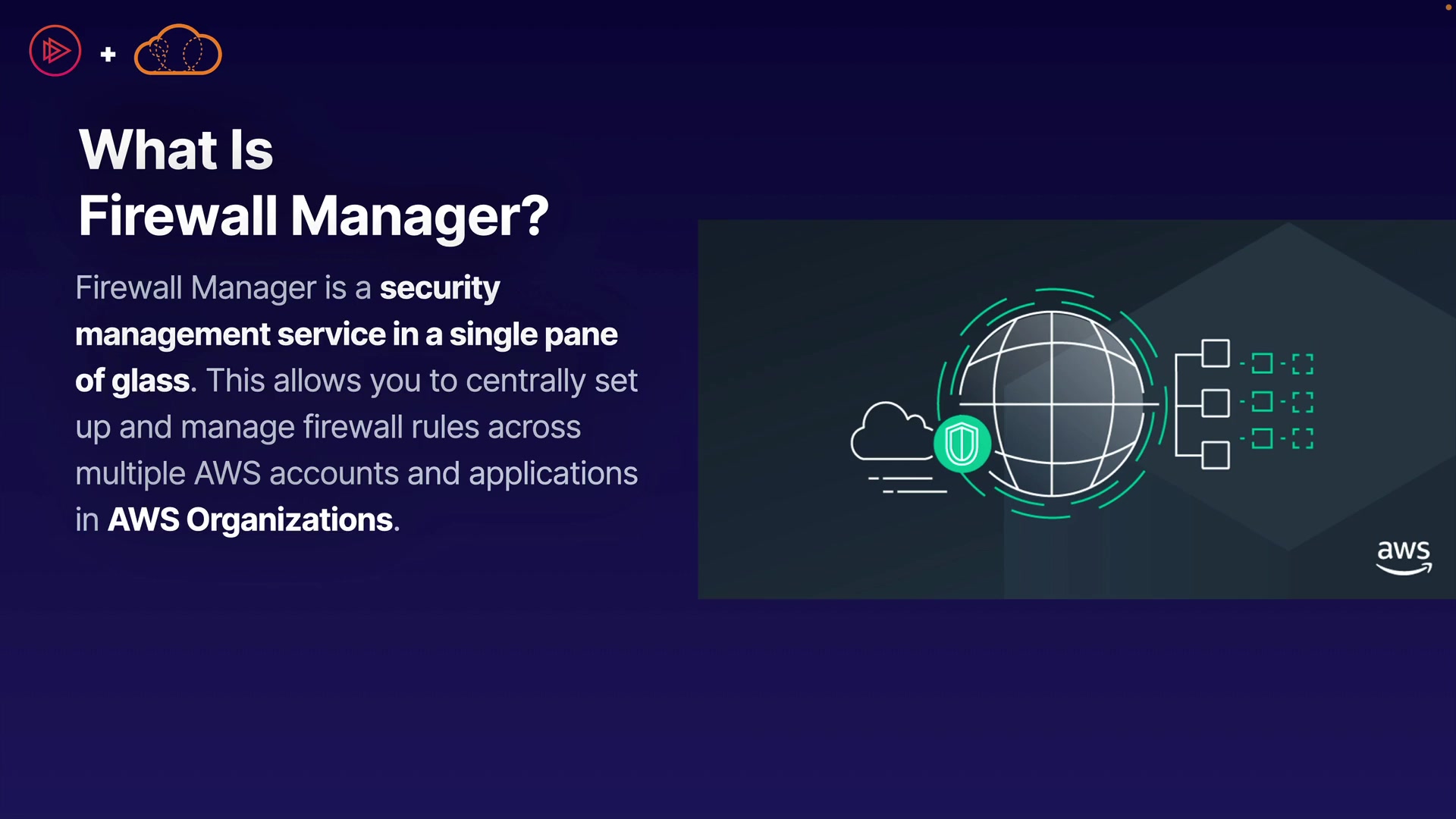
Task: Click the wireframe globe graphic
Action: pos(1052,403)
